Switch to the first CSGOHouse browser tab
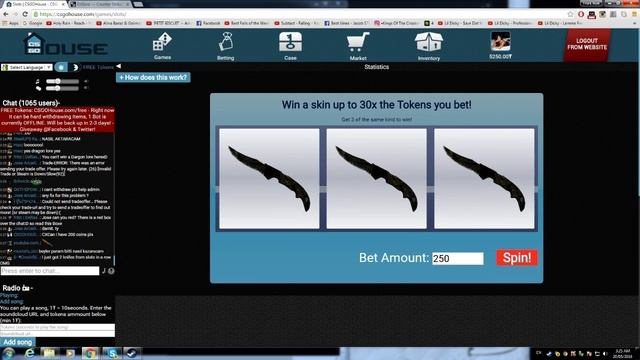 tap(35, 4)
